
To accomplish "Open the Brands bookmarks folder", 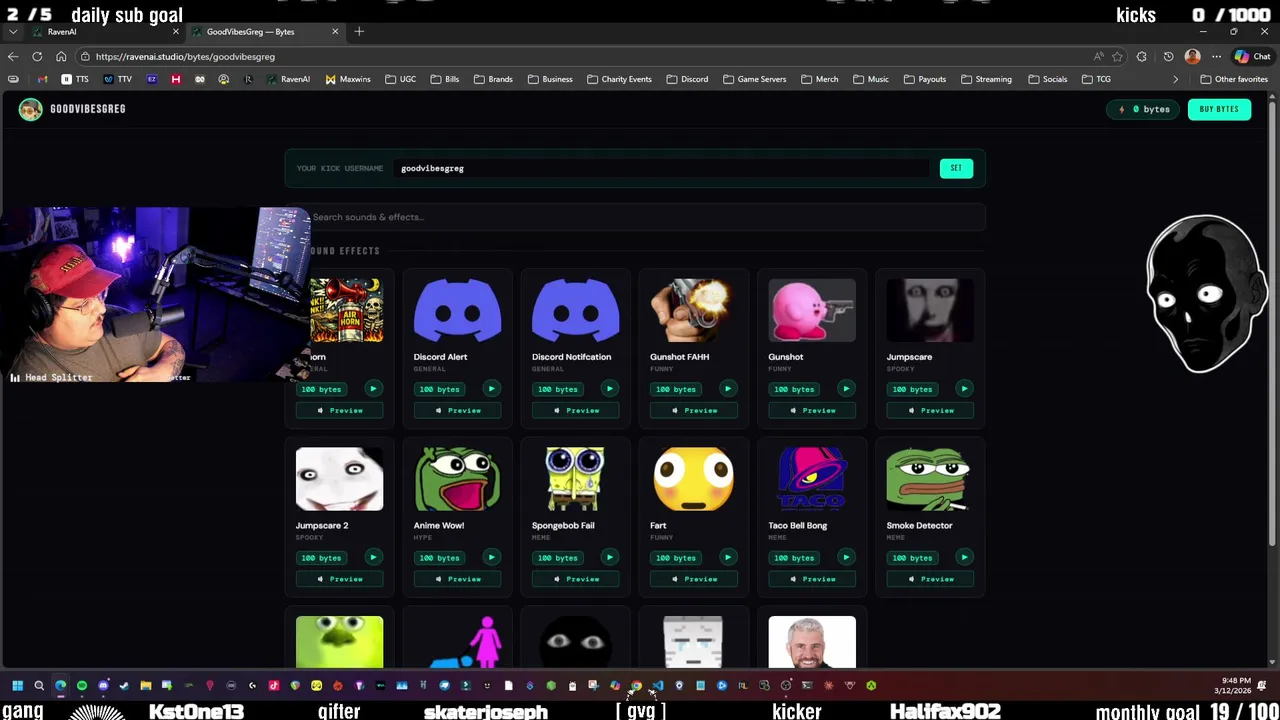I will (x=492, y=79).
